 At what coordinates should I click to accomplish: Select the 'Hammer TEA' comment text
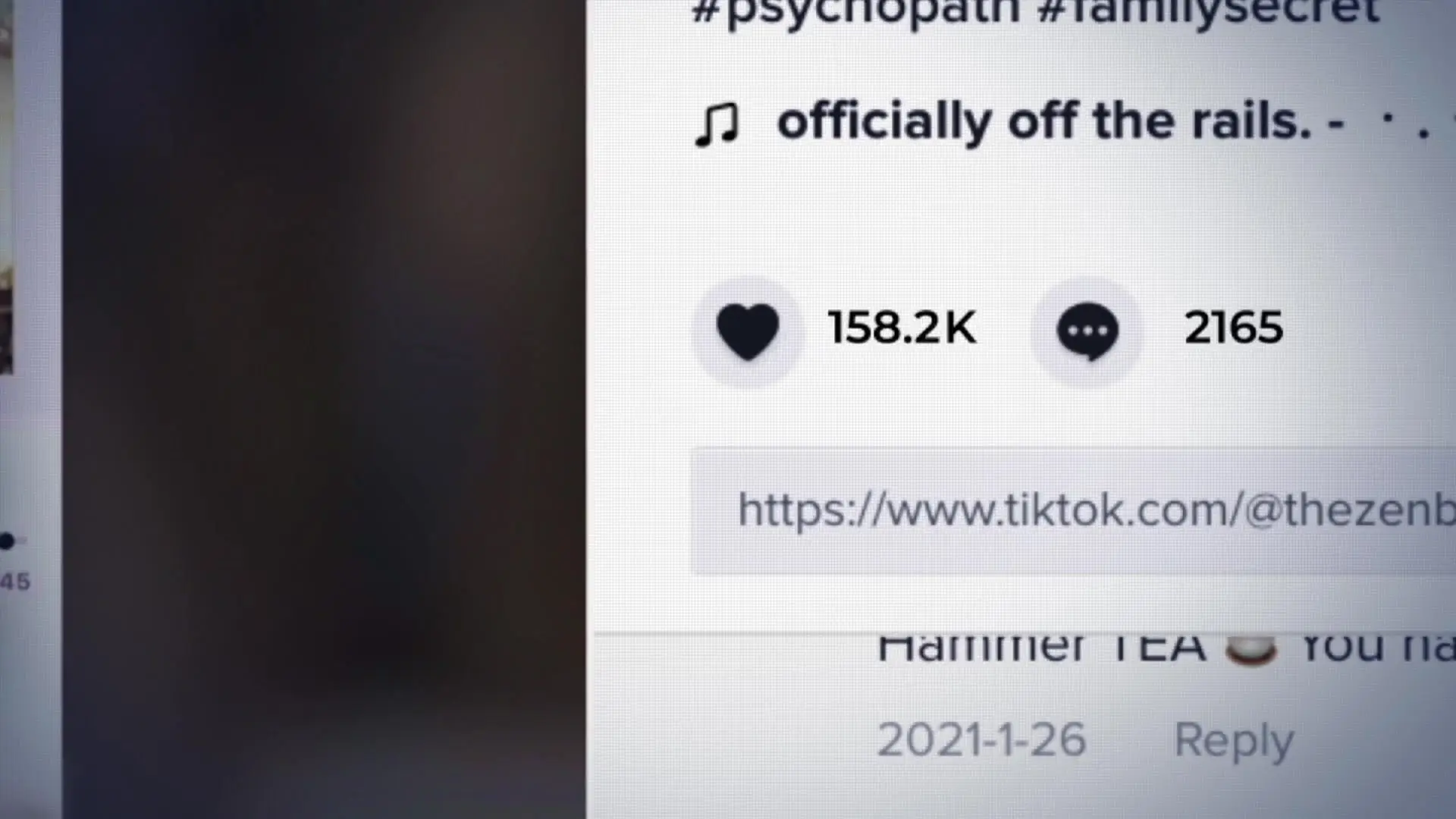[1041, 649]
